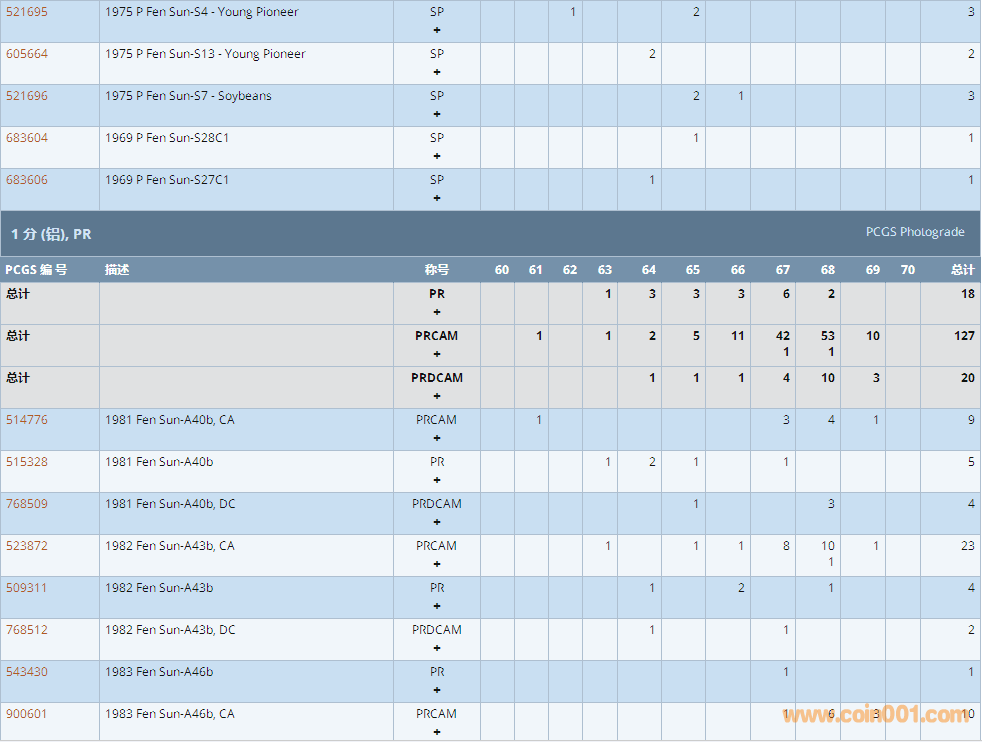Click plus icon for 1982 Sun-A43b, DC row
Viewport: 982px width, 742px height.
(x=437, y=648)
